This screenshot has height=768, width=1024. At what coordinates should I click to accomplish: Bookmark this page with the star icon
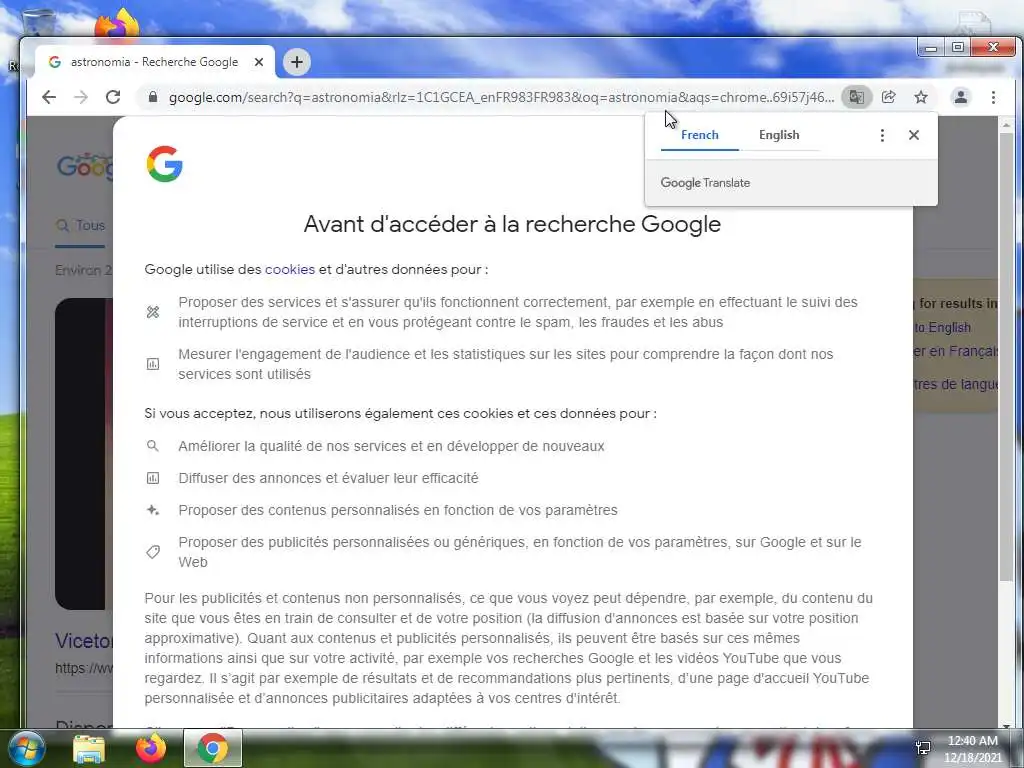921,97
